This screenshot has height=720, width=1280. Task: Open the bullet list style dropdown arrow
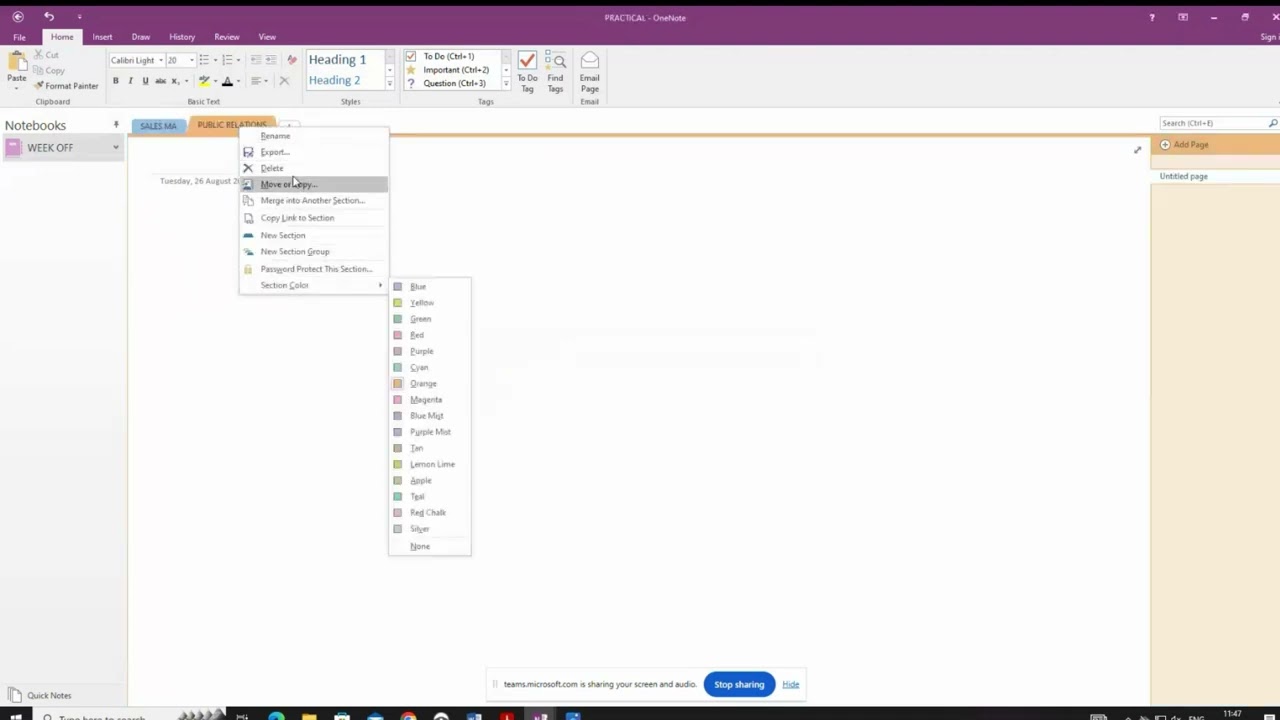click(213, 60)
